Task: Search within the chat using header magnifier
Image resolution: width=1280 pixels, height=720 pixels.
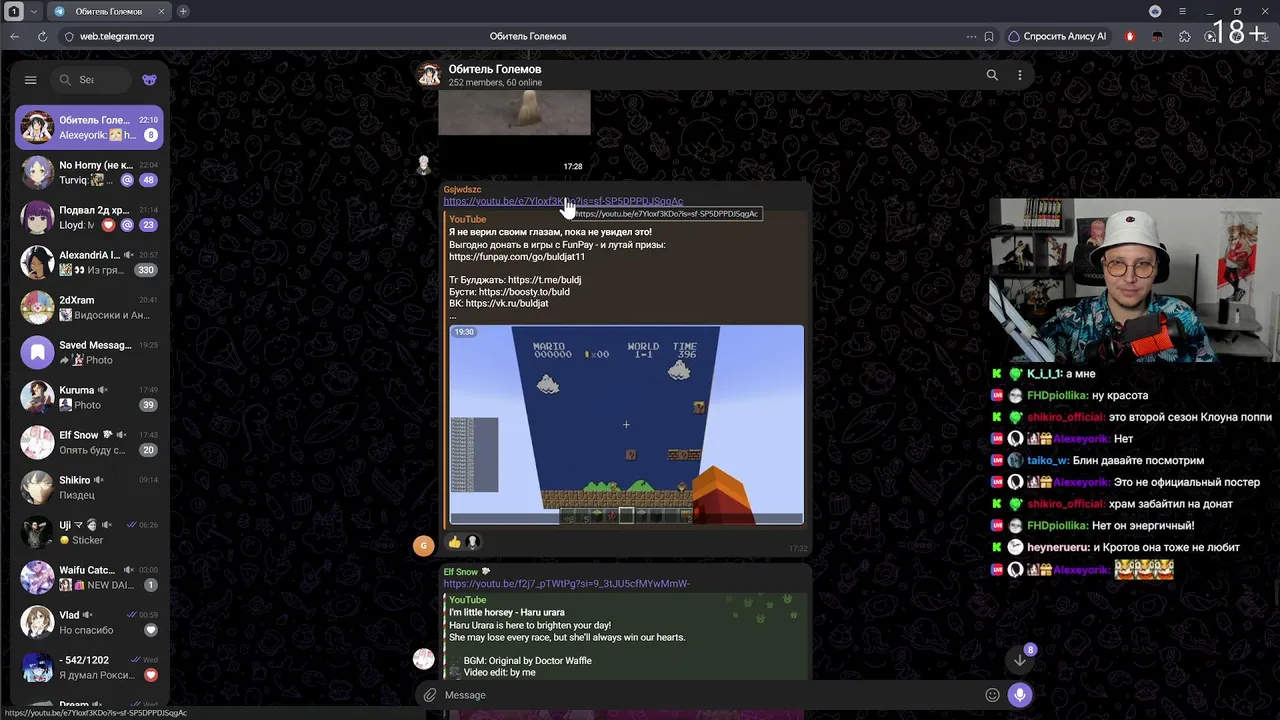Action: (x=992, y=75)
